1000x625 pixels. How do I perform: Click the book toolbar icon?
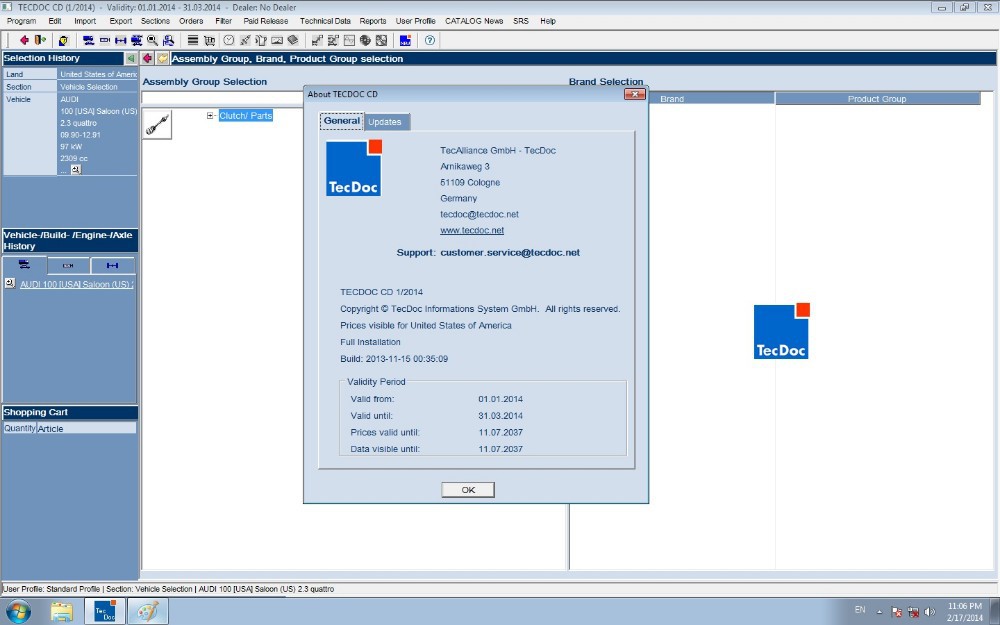tap(293, 40)
